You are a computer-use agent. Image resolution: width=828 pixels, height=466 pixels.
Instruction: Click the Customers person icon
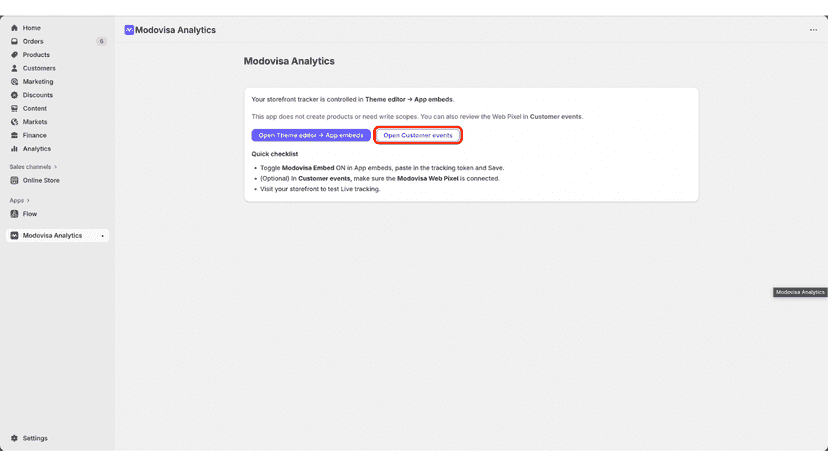tap(14, 68)
